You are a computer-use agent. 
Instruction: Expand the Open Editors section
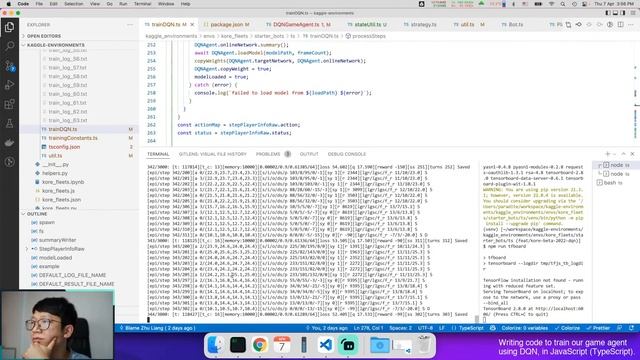pyautogui.click(x=44, y=36)
